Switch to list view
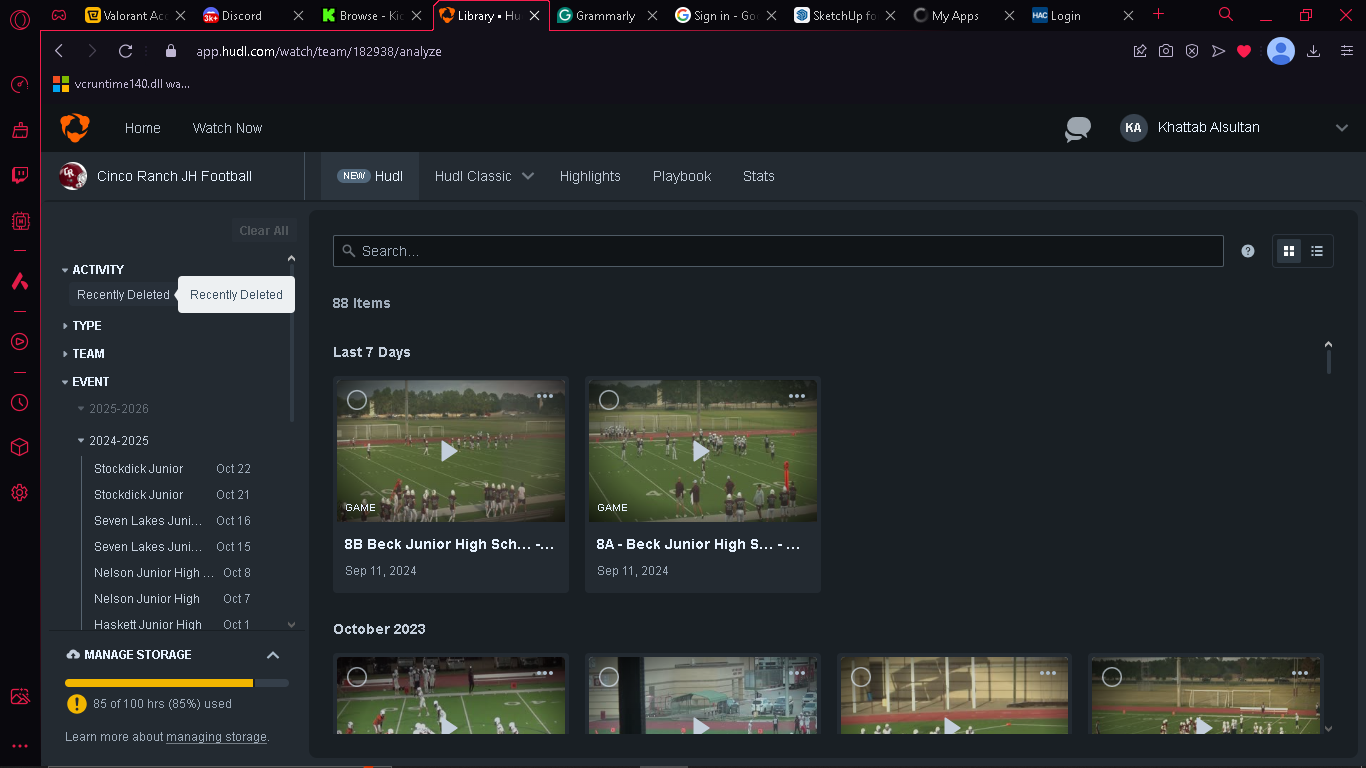Viewport: 1366px width, 768px height. click(1317, 251)
